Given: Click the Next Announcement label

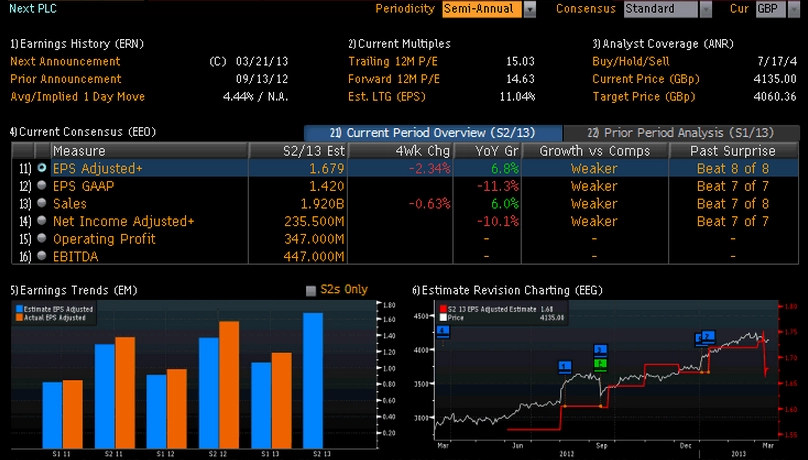Looking at the screenshot, I should point(65,61).
